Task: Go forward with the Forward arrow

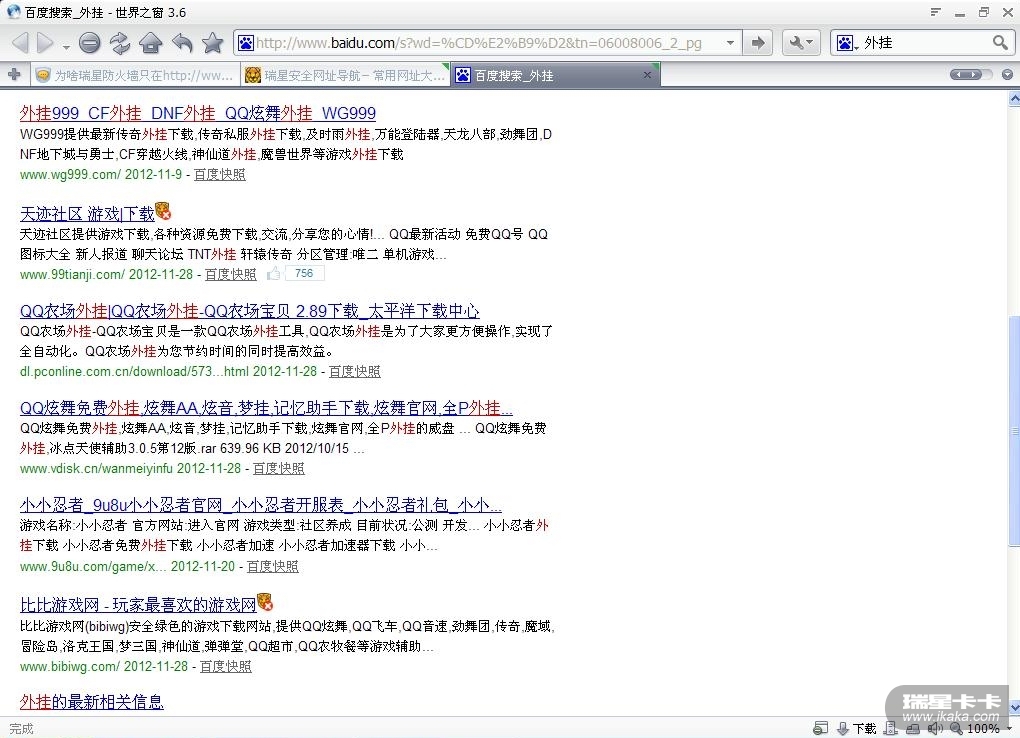Action: tap(45, 43)
